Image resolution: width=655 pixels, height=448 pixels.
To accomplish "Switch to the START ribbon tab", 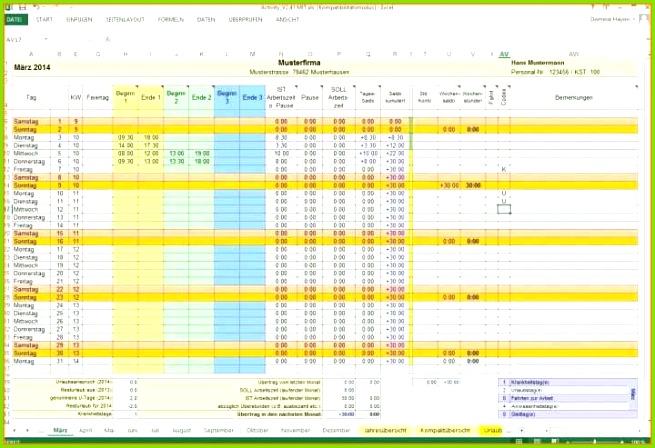I will pyautogui.click(x=44, y=20).
